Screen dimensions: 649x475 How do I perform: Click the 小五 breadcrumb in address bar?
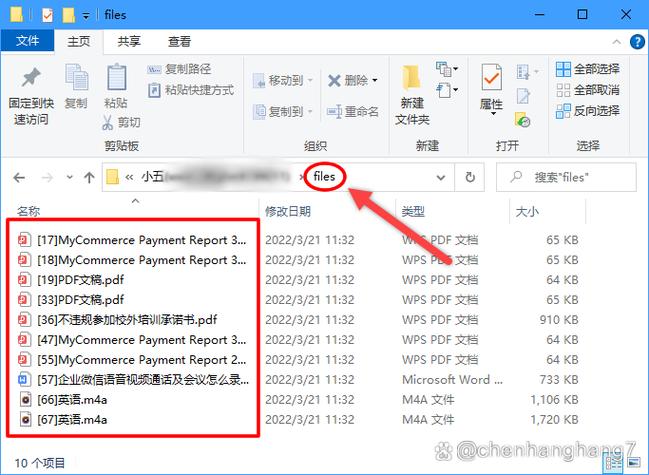(x=152, y=177)
